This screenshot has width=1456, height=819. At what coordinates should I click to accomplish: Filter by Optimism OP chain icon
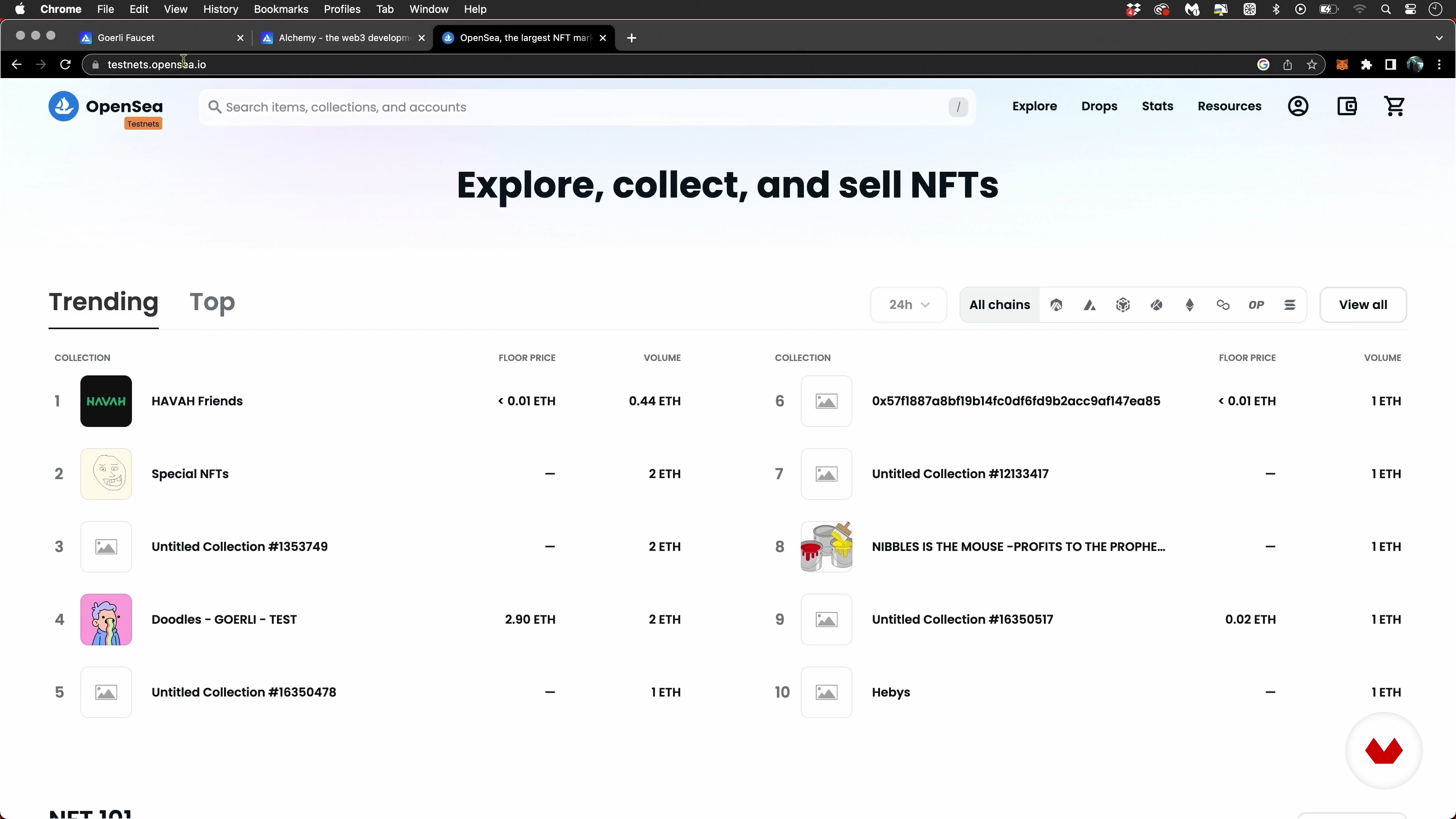coord(1256,305)
